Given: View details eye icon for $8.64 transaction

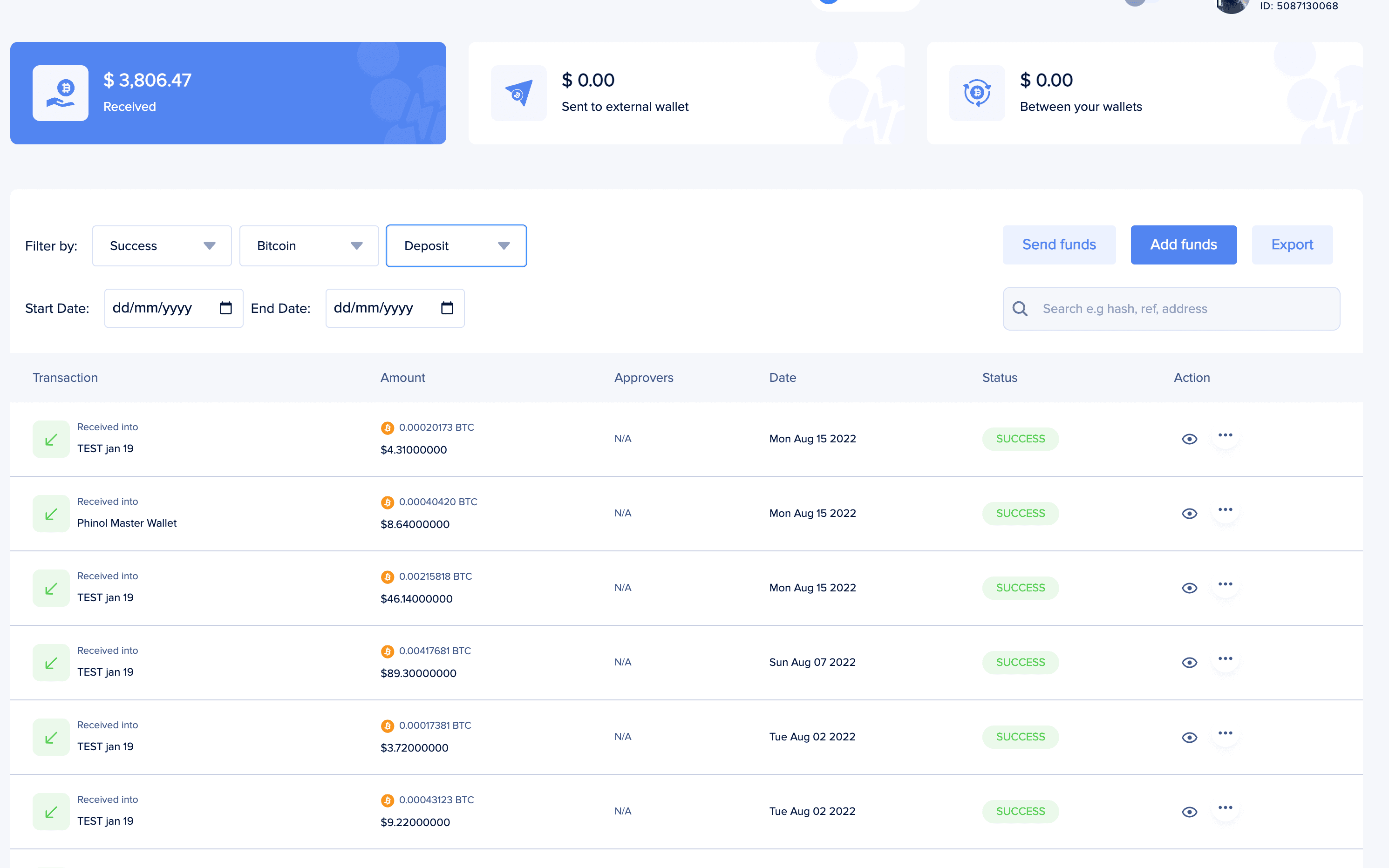Looking at the screenshot, I should (1189, 514).
